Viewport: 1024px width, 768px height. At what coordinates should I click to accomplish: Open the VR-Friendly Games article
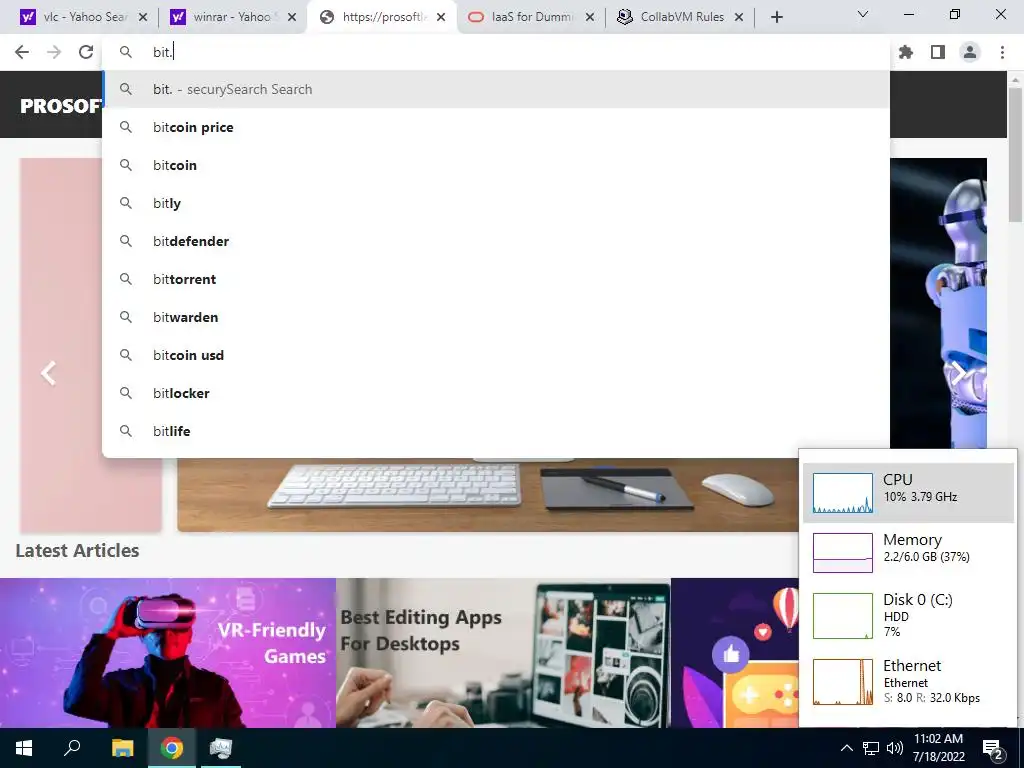point(168,652)
